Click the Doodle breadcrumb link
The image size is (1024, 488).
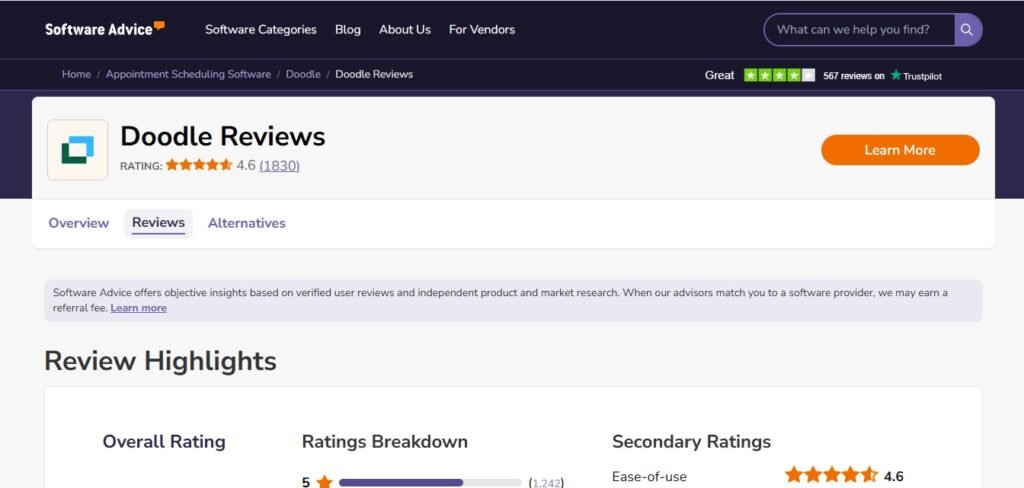click(303, 74)
